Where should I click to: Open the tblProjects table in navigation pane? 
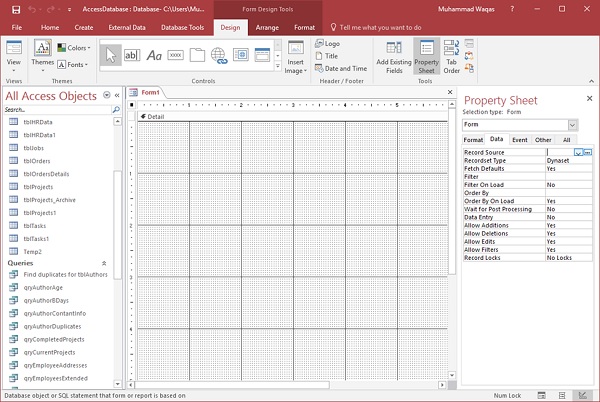(41, 186)
